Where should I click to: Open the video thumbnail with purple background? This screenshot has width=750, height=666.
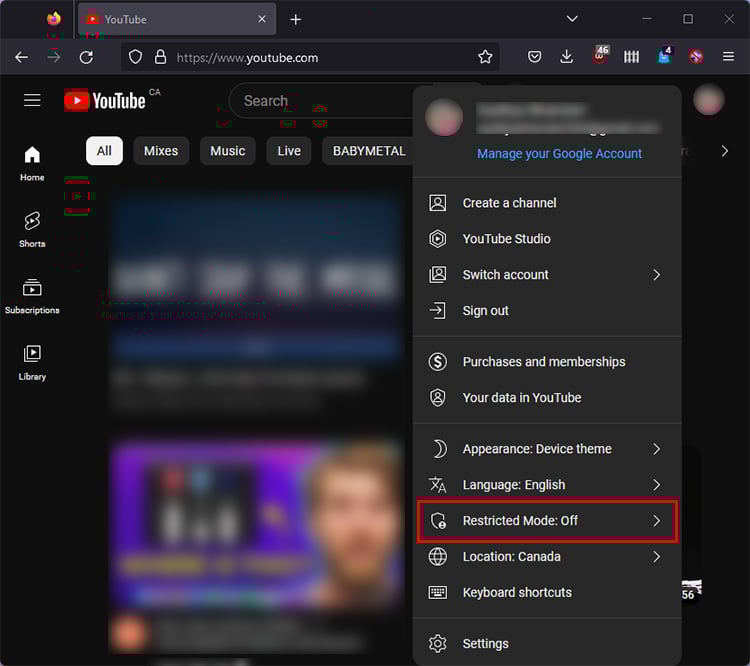tap(256, 524)
